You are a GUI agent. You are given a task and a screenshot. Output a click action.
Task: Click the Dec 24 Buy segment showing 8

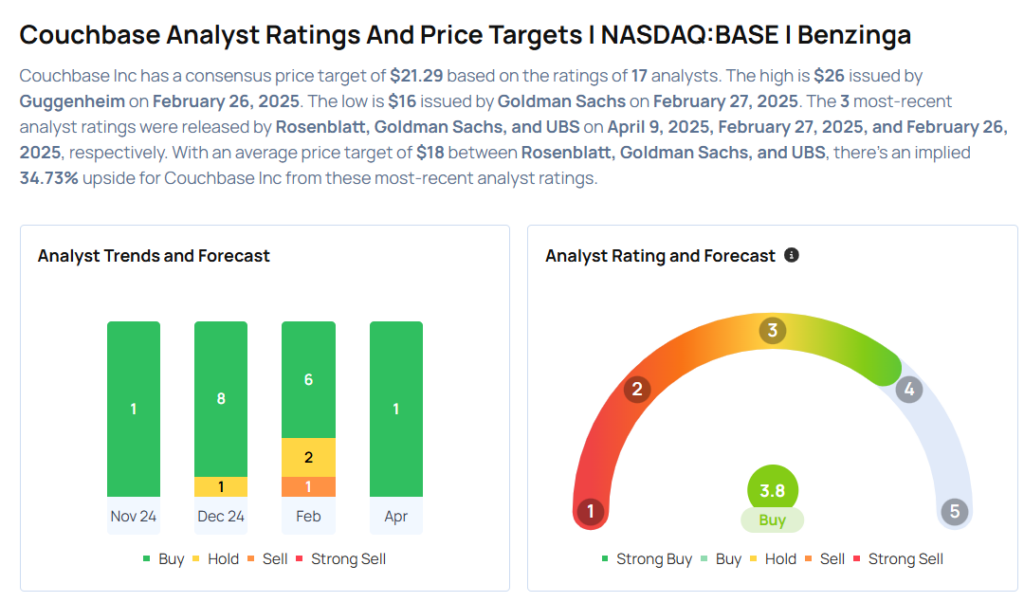point(221,398)
